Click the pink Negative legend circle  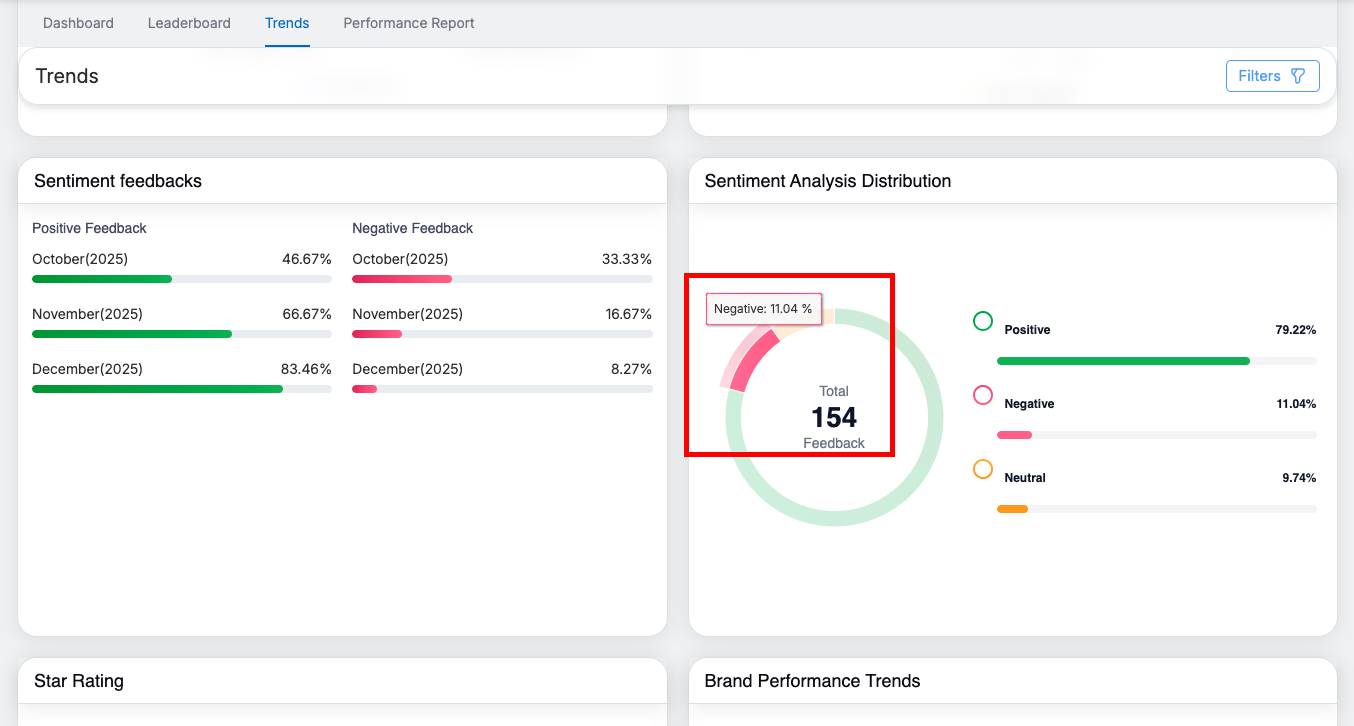click(983, 395)
